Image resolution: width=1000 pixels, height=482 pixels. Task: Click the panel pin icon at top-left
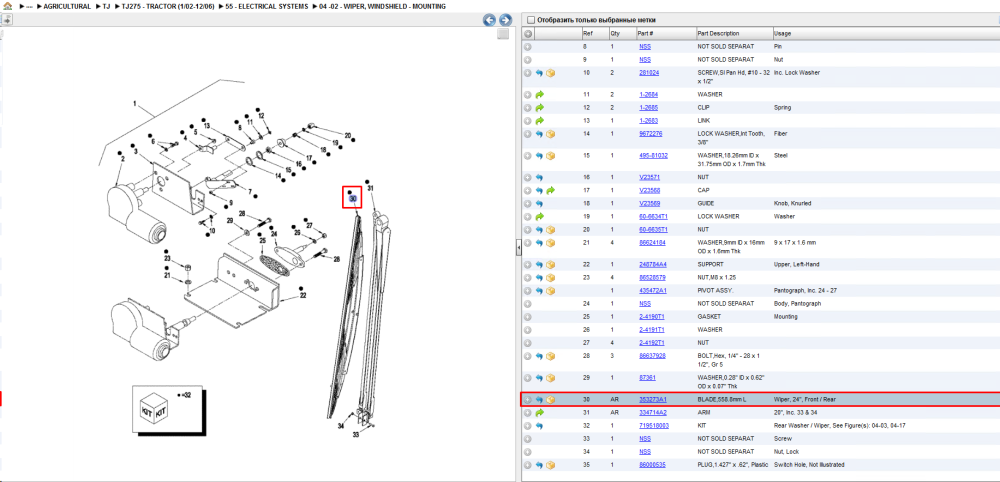[x=6, y=20]
